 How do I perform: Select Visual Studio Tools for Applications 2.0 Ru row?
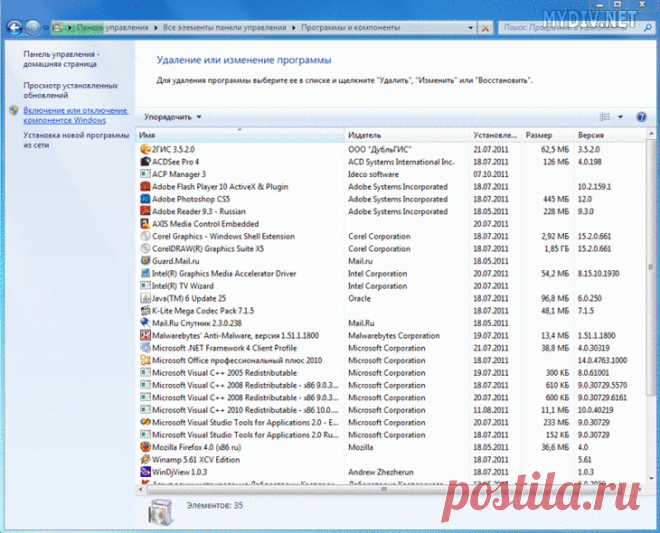(245, 435)
